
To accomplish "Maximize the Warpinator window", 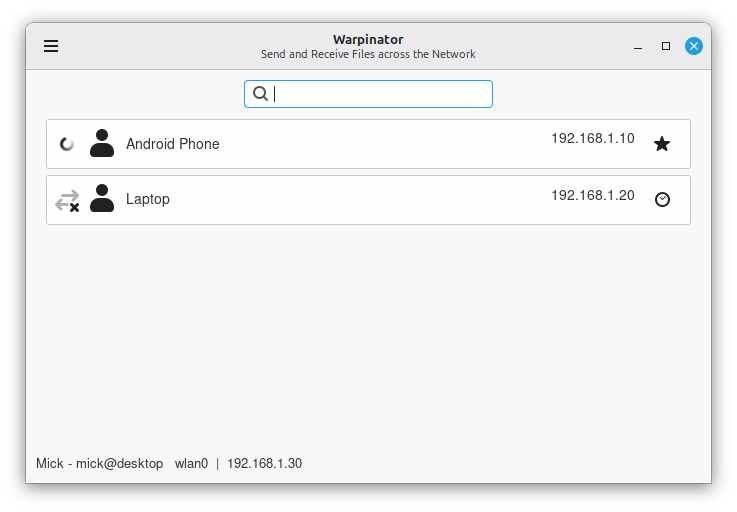I will pos(666,46).
